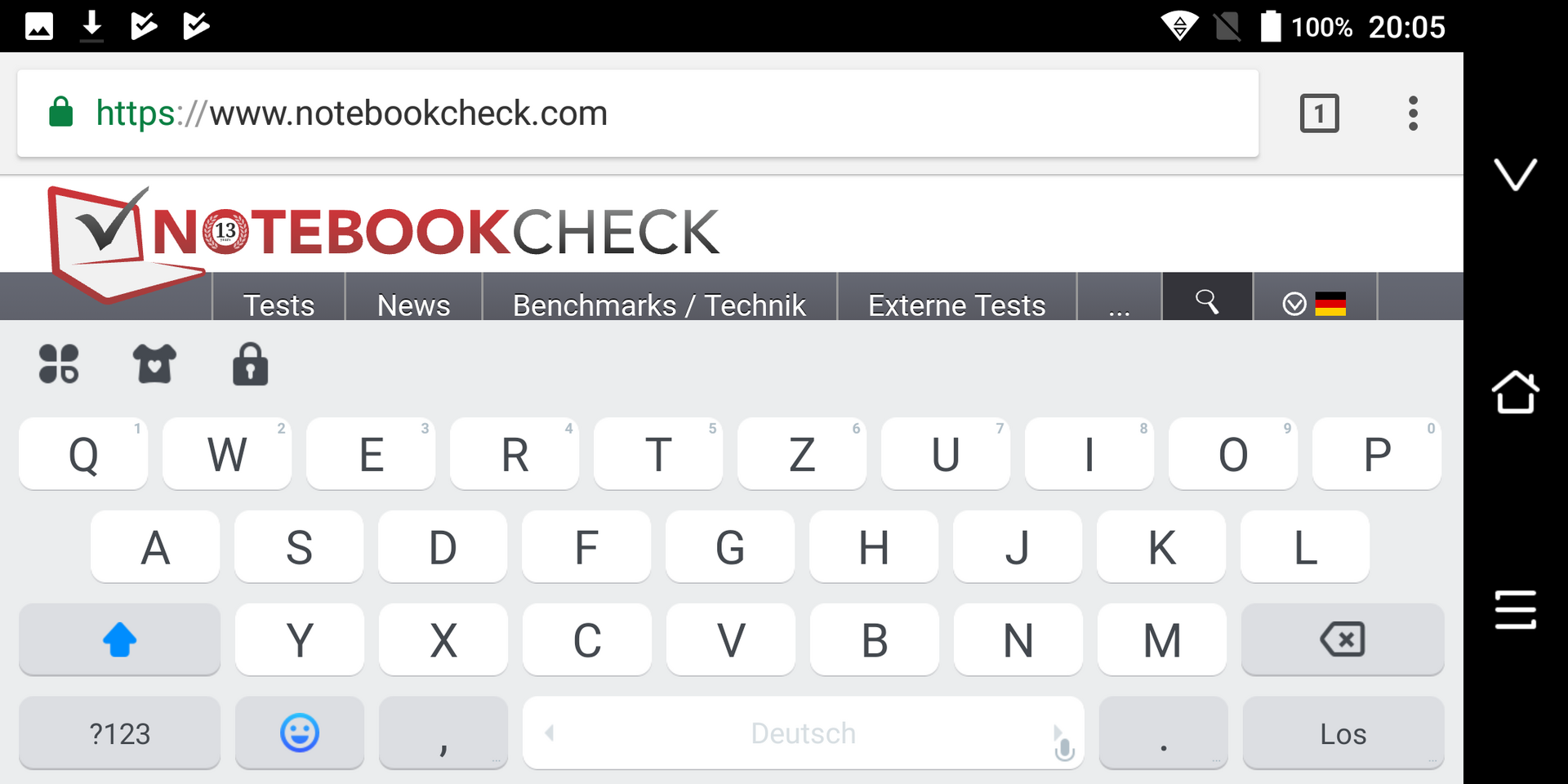The width and height of the screenshot is (1568, 784).
Task: Tap the keyboard padlock icon
Action: 250,363
